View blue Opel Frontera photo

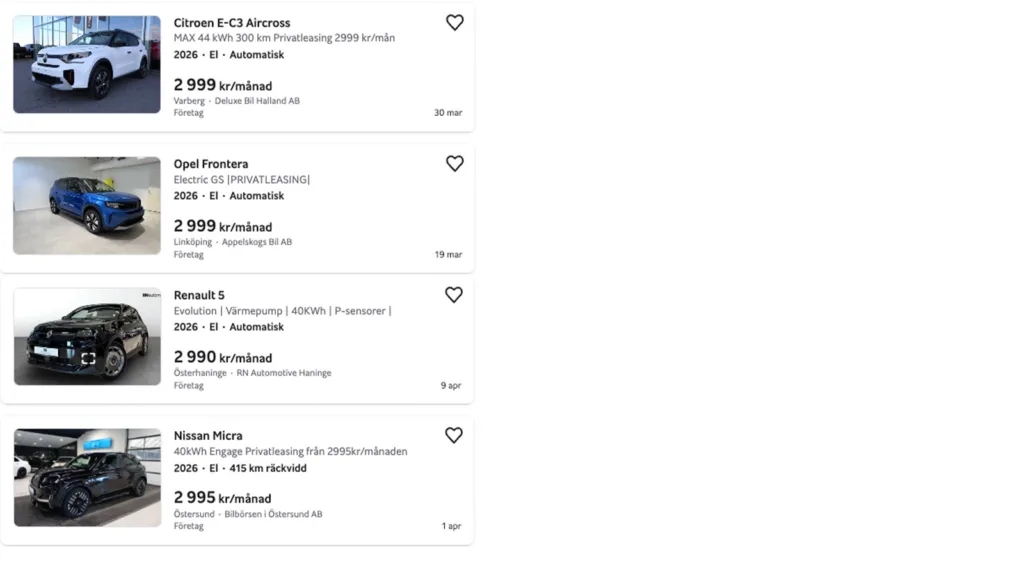(x=87, y=205)
